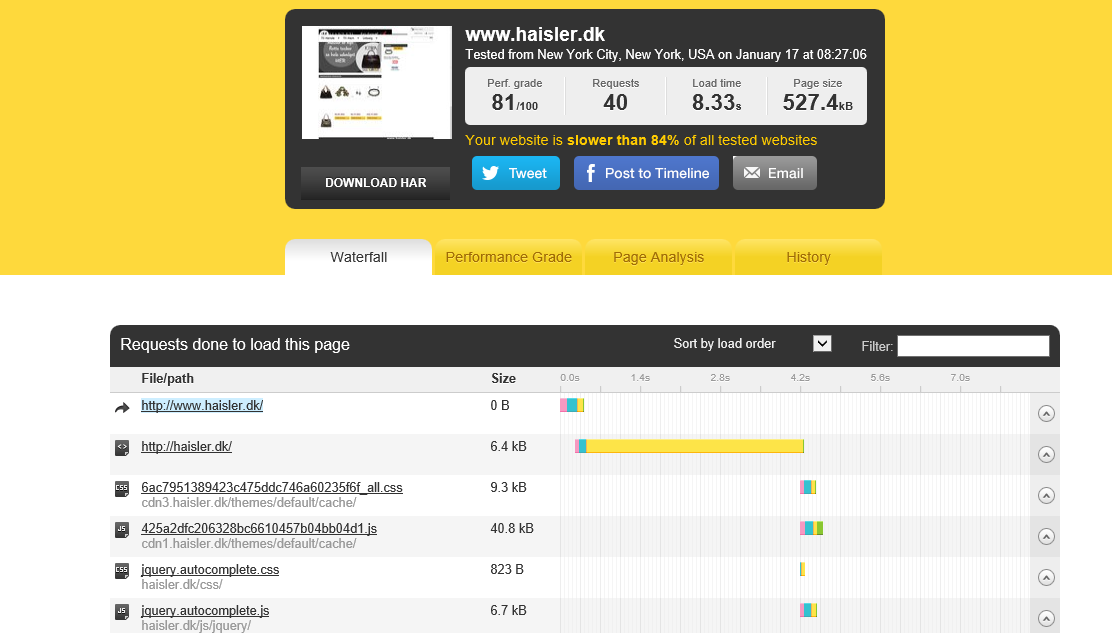Click the 7.0s timeline axis label
Image resolution: width=1112 pixels, height=633 pixels.
(960, 378)
